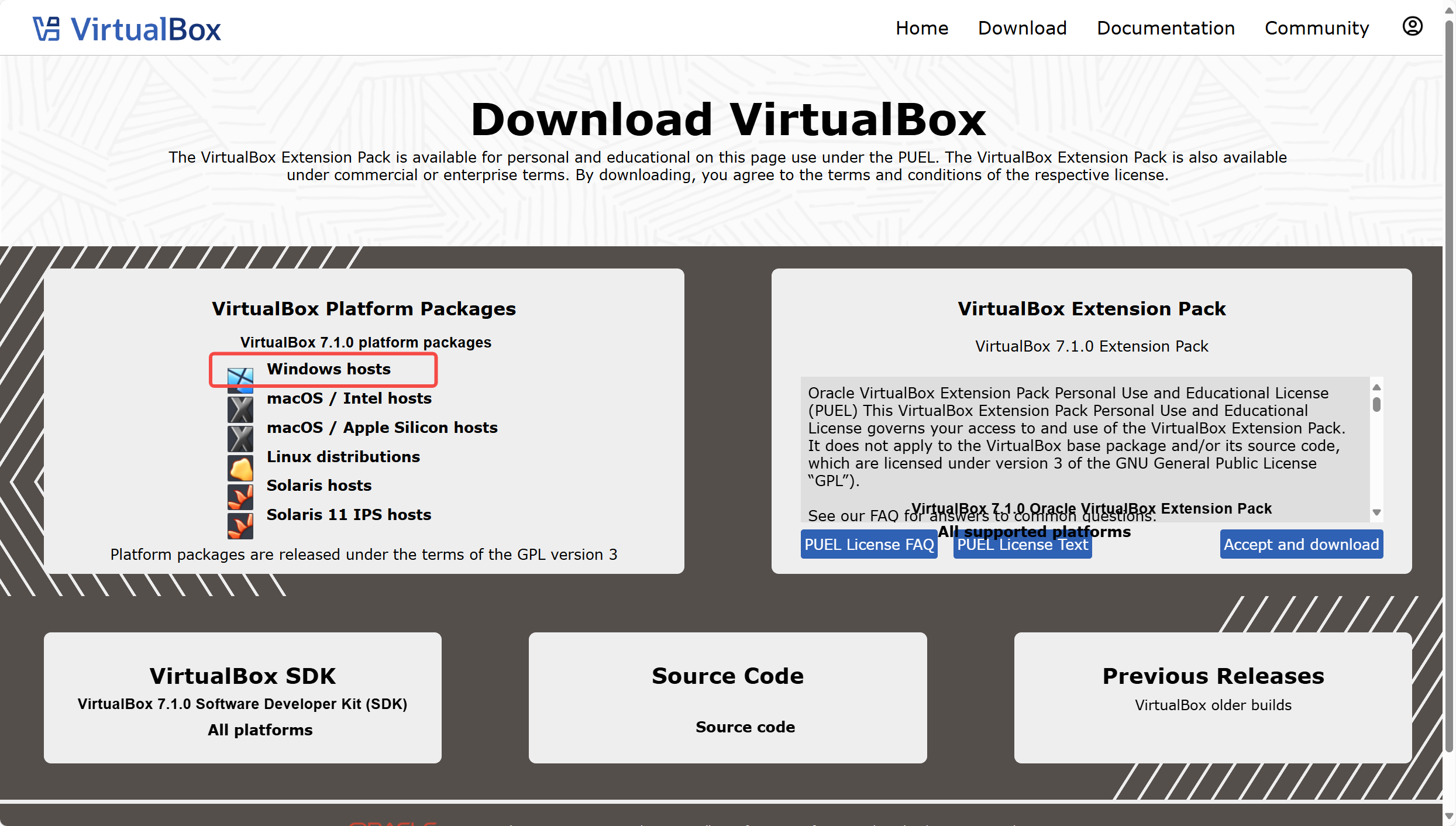Image resolution: width=1456 pixels, height=826 pixels.
Task: Open the Linux distributions link
Action: [x=343, y=457]
